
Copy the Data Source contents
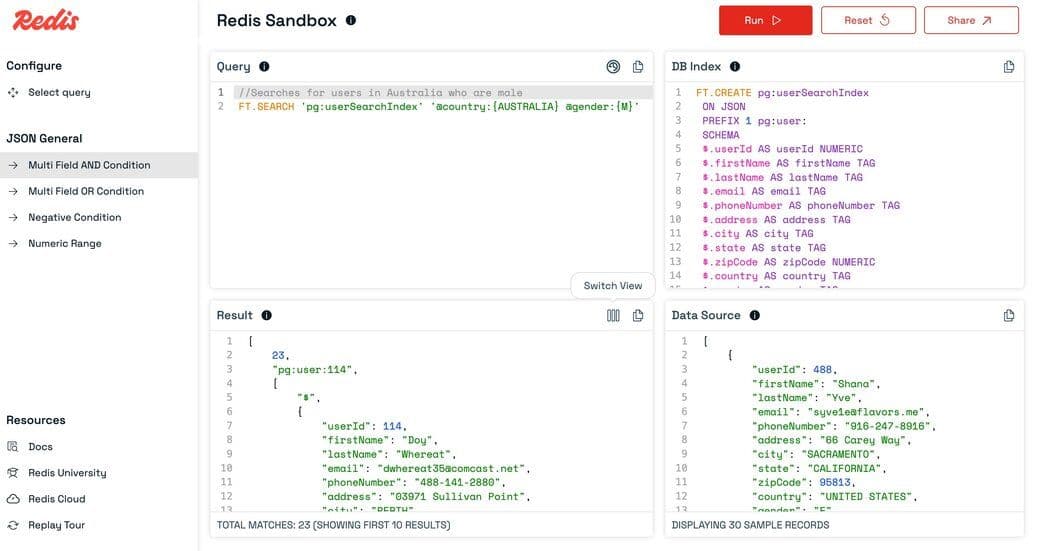[1009, 316]
